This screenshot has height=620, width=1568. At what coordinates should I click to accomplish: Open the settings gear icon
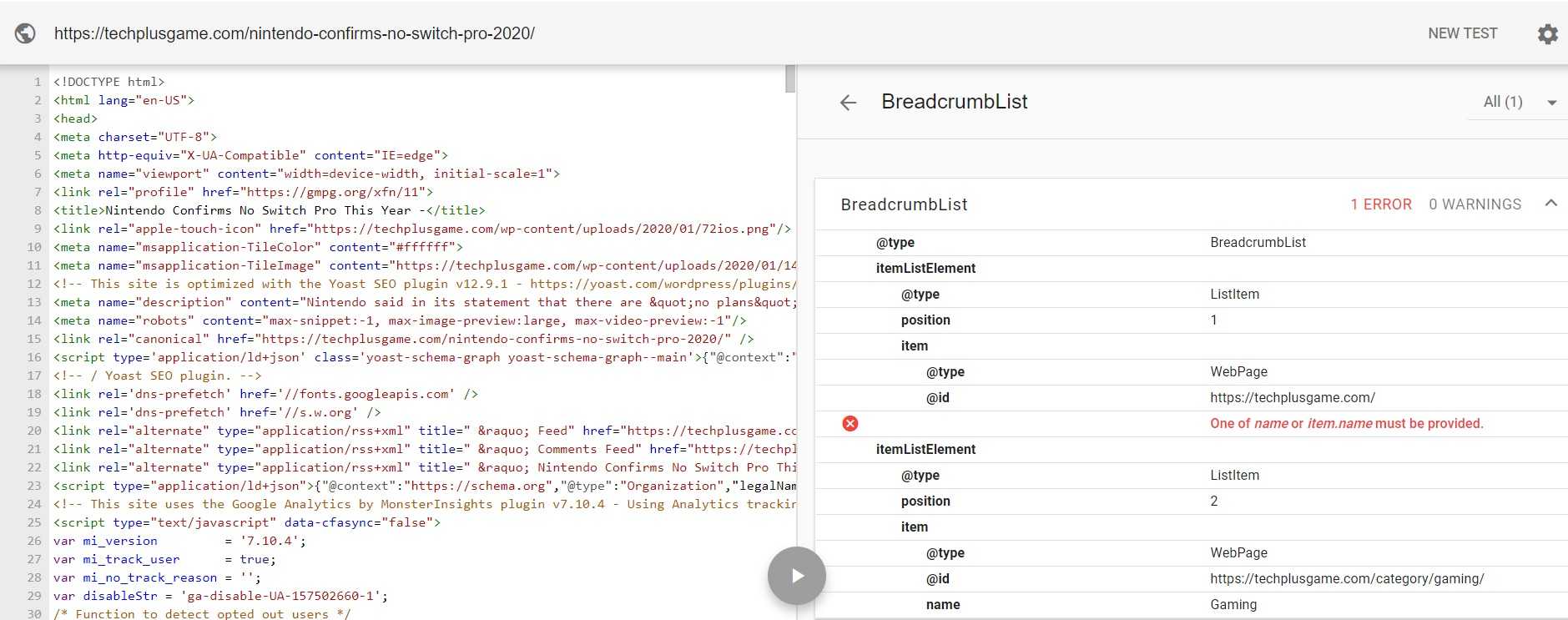1547,33
